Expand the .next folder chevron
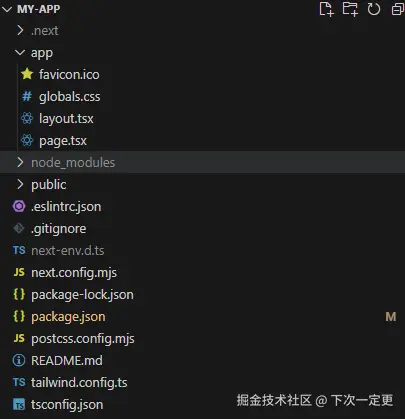Image resolution: width=405 pixels, height=419 pixels. pyautogui.click(x=20, y=31)
